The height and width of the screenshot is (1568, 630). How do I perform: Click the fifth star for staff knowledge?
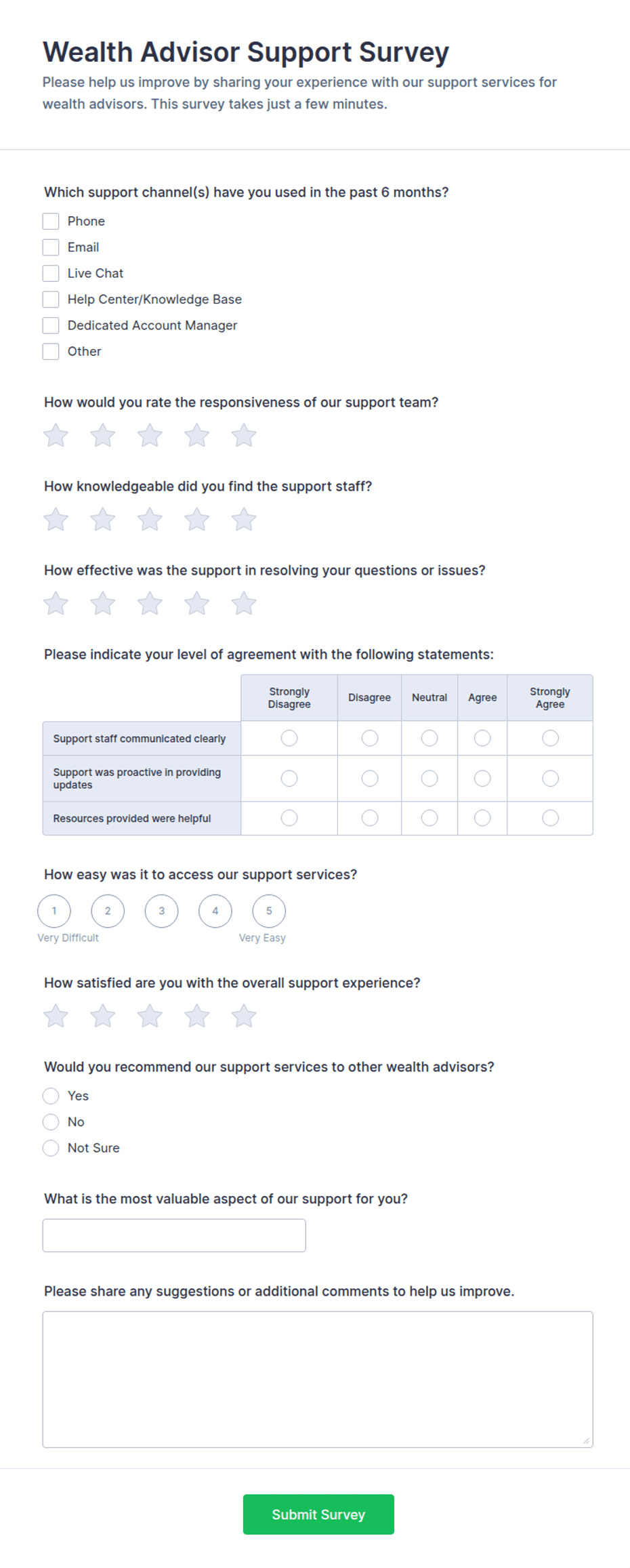(244, 520)
